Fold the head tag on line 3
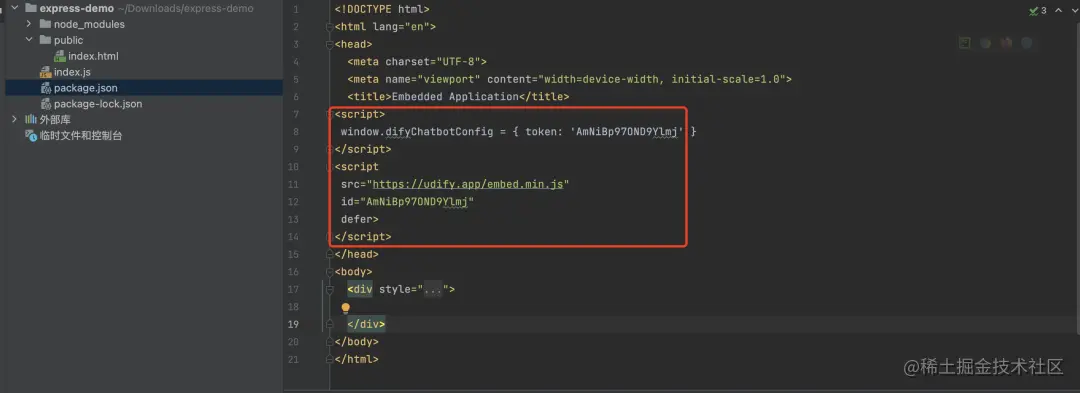Screen dimensions: 1080x393 pyautogui.click(x=330, y=45)
